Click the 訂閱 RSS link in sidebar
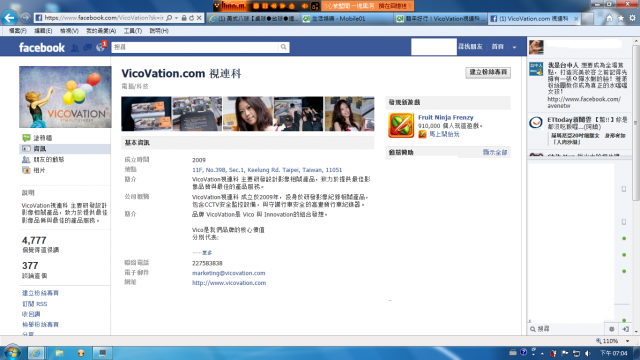The image size is (640, 360). click(34, 304)
